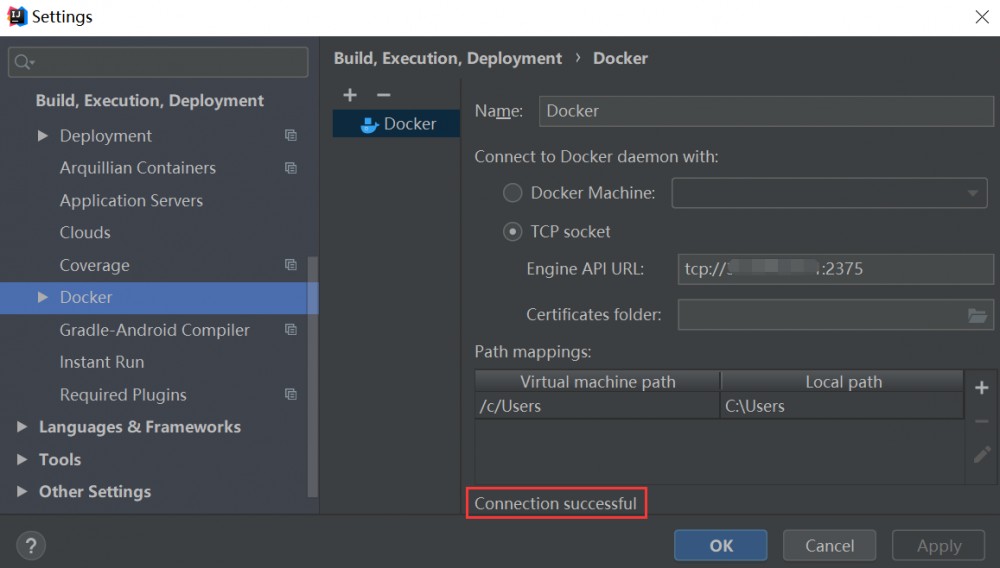Expand the Deployment tree node

coord(43,135)
